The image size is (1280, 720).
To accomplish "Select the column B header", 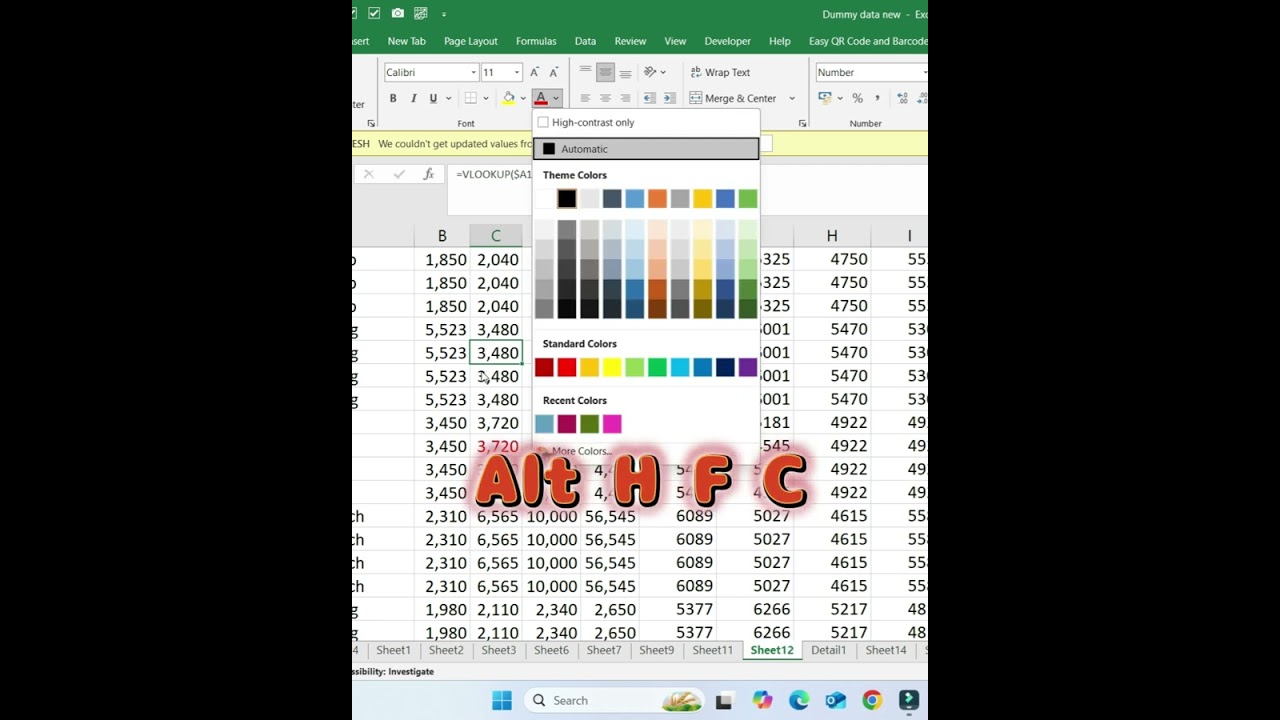I will click(442, 236).
